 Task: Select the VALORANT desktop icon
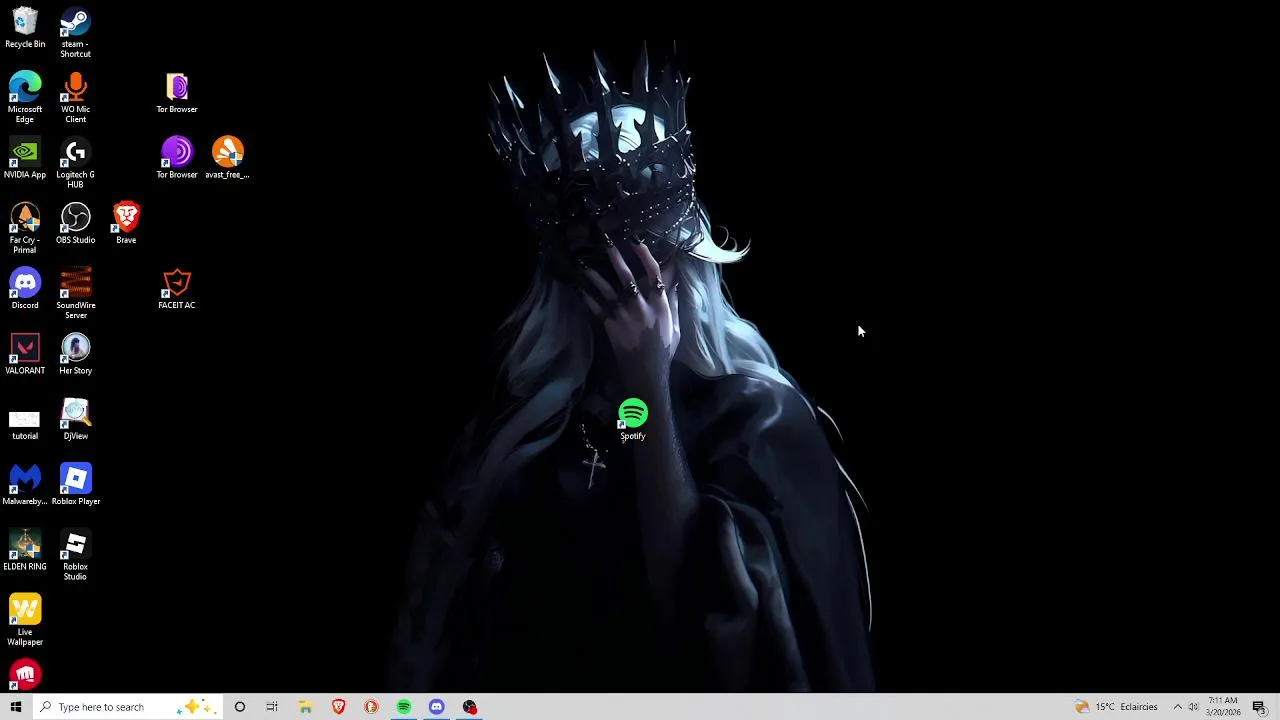pyautogui.click(x=25, y=354)
